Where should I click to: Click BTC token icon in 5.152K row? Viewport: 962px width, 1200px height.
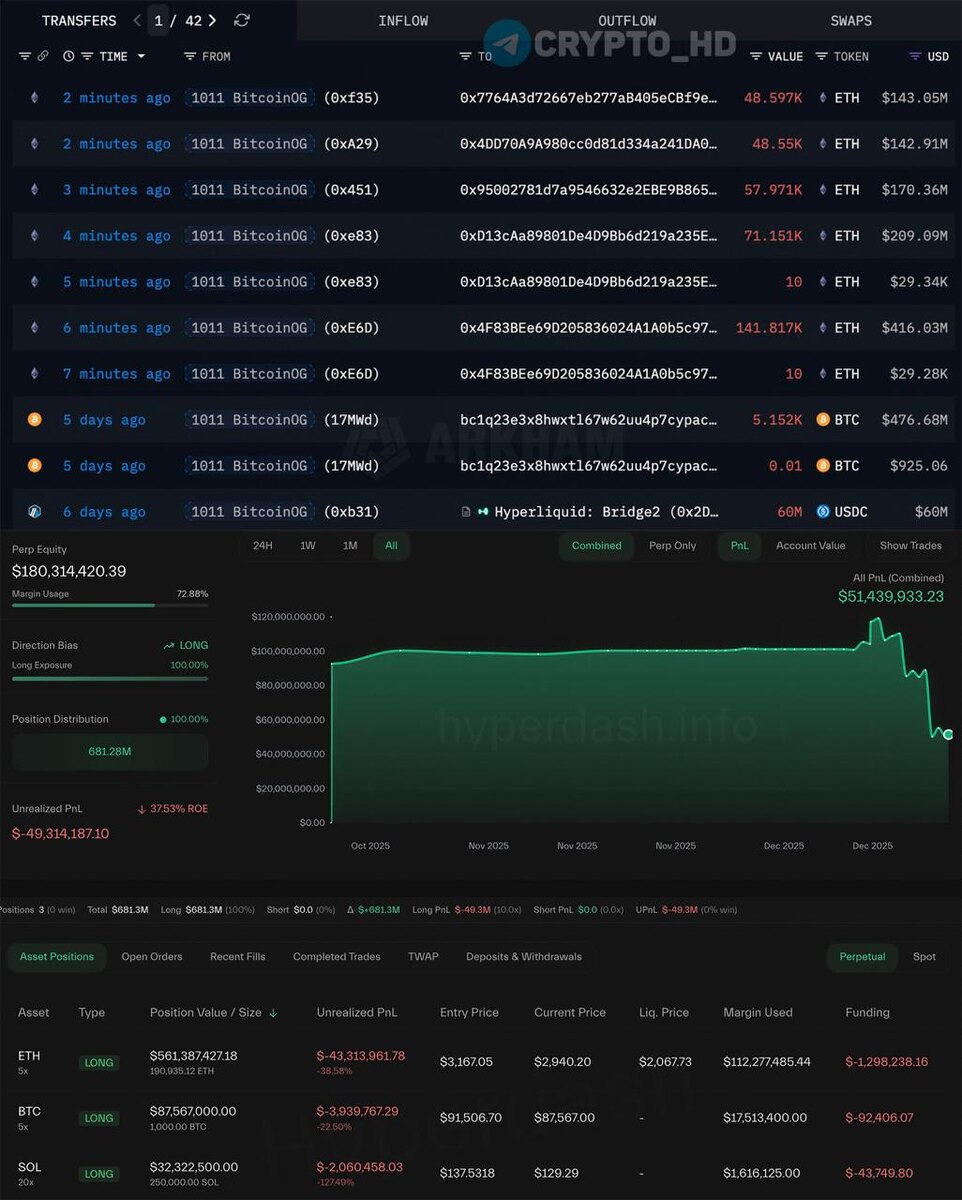823,420
